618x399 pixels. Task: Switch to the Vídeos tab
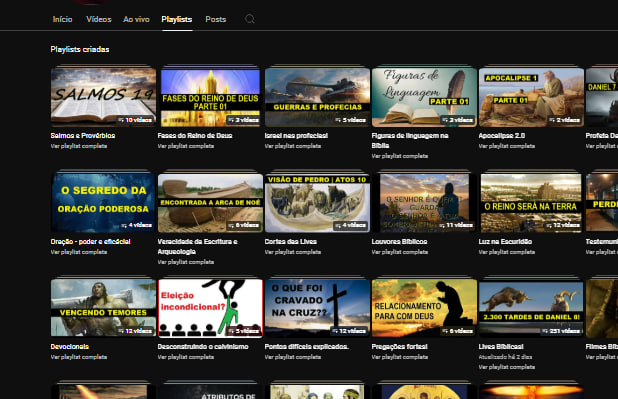tap(99, 19)
